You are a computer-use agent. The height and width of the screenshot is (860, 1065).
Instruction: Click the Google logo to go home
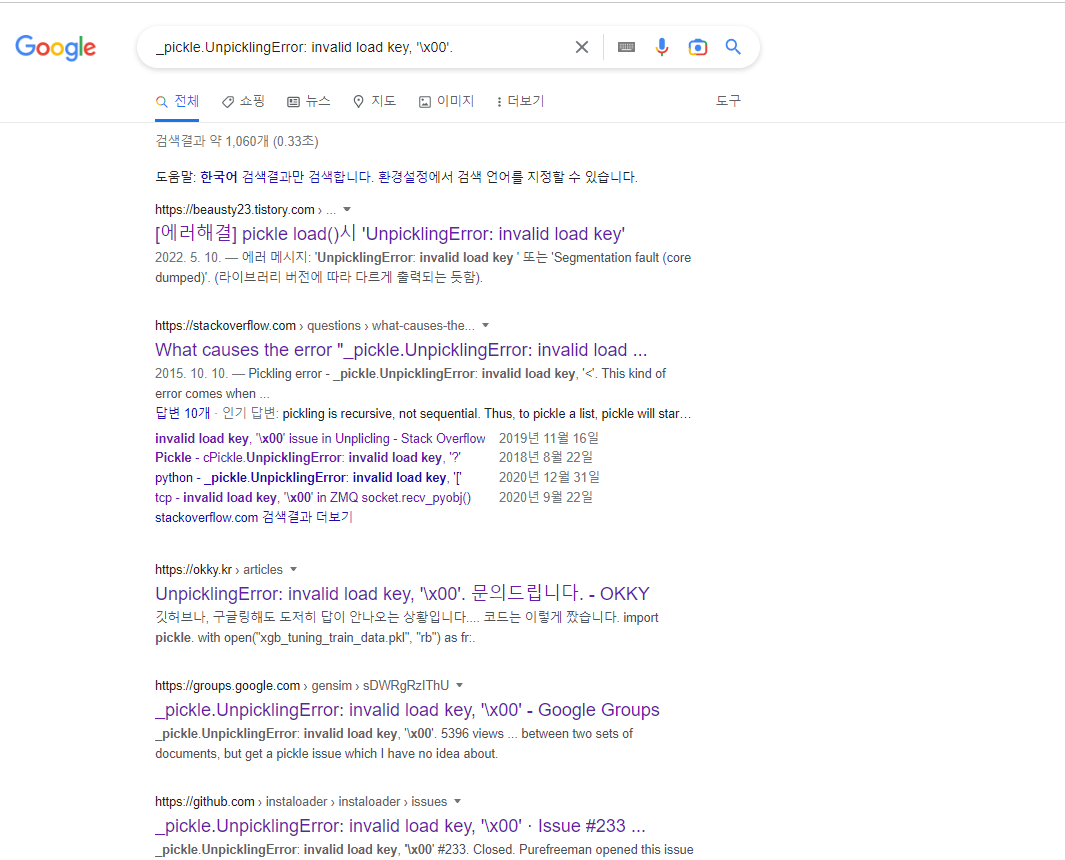pos(55,48)
